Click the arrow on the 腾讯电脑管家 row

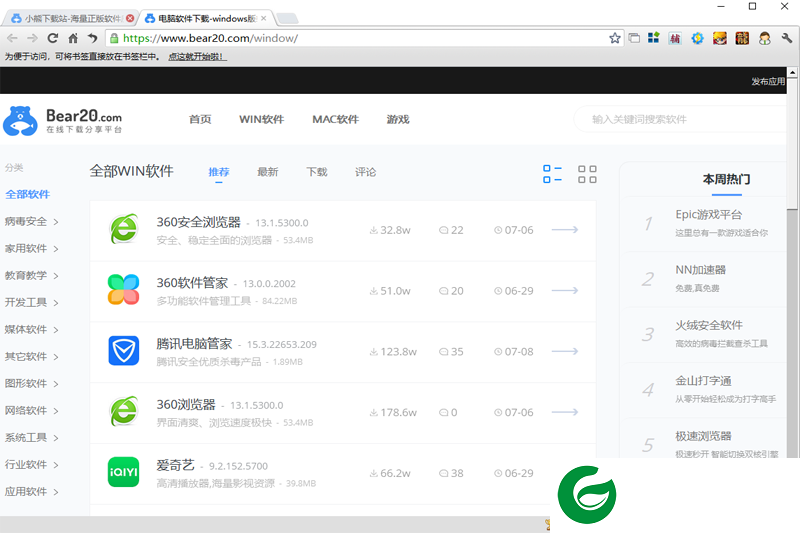click(565, 351)
